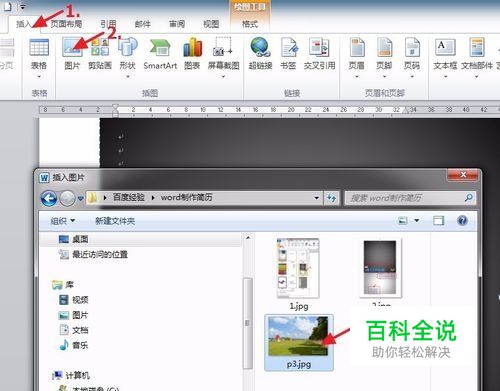Screen dimensions: 500x391
Task: Open the Insert (插入) ribbon tab
Action: pyautogui.click(x=23, y=24)
